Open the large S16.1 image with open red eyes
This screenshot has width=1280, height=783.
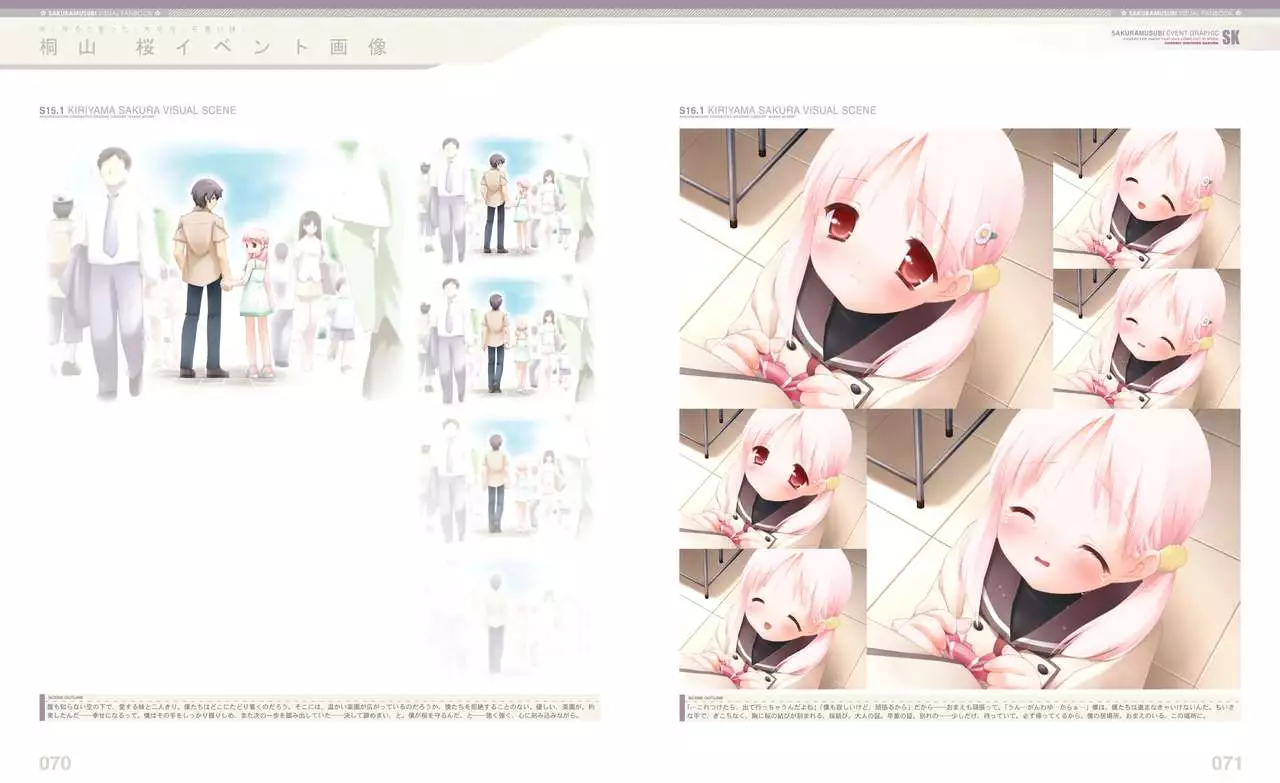click(x=866, y=268)
